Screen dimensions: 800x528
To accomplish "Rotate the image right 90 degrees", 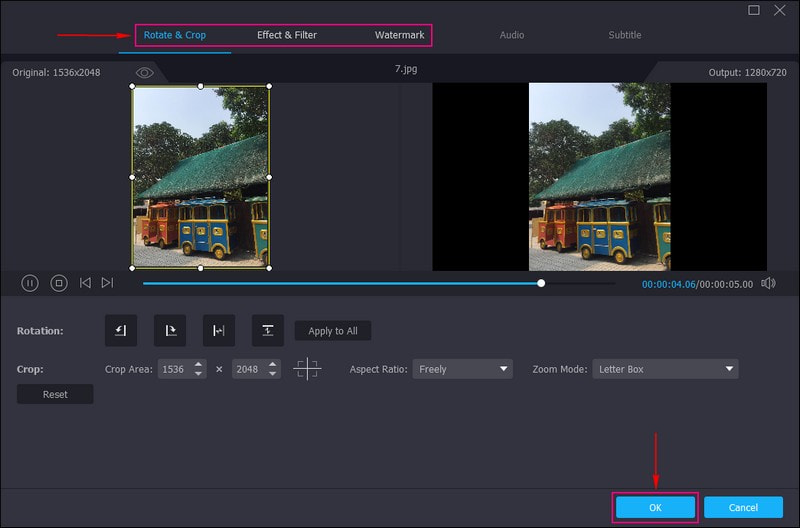I will click(x=170, y=331).
